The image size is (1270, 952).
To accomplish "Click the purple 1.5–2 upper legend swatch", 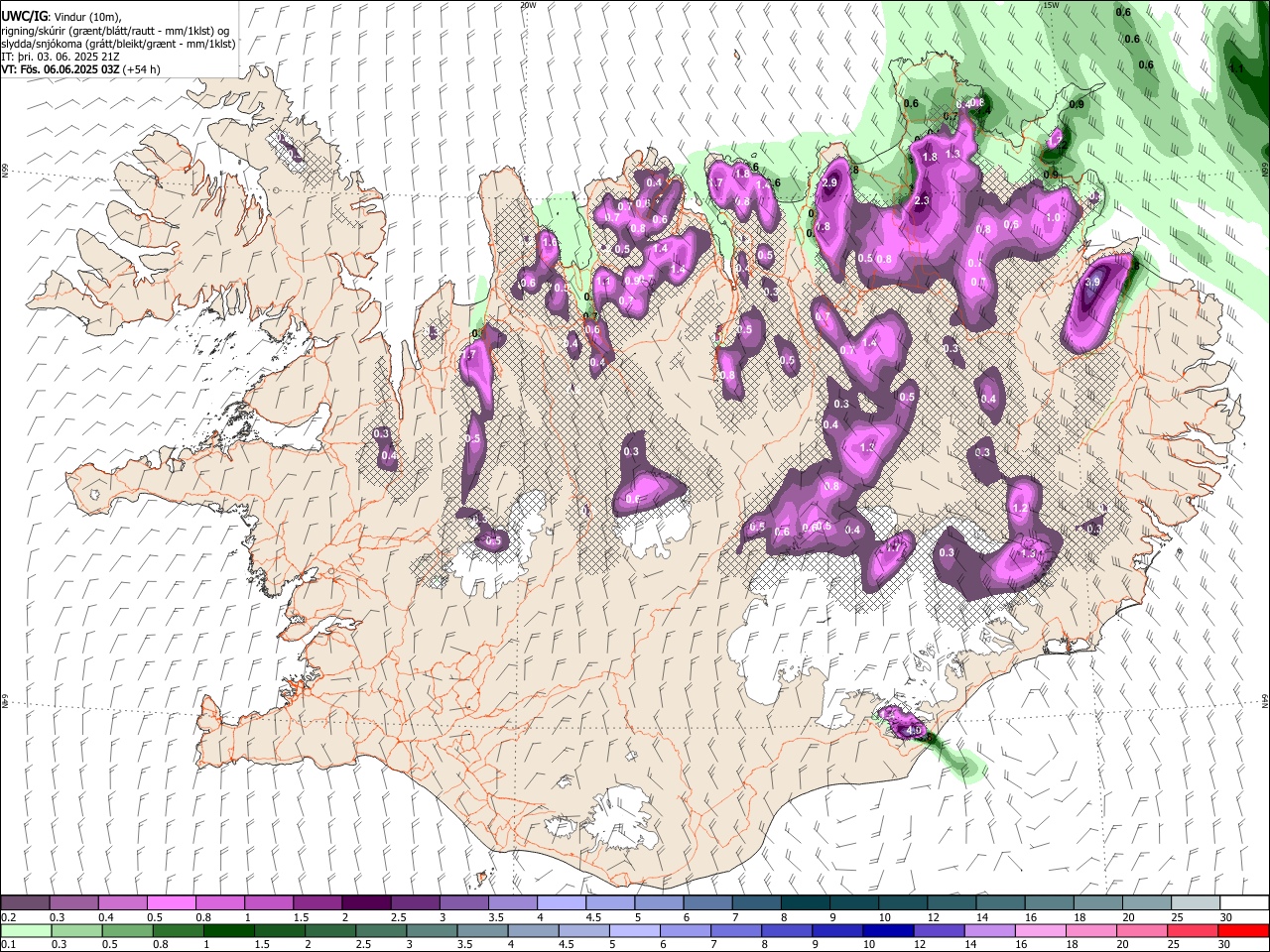I will point(317,903).
